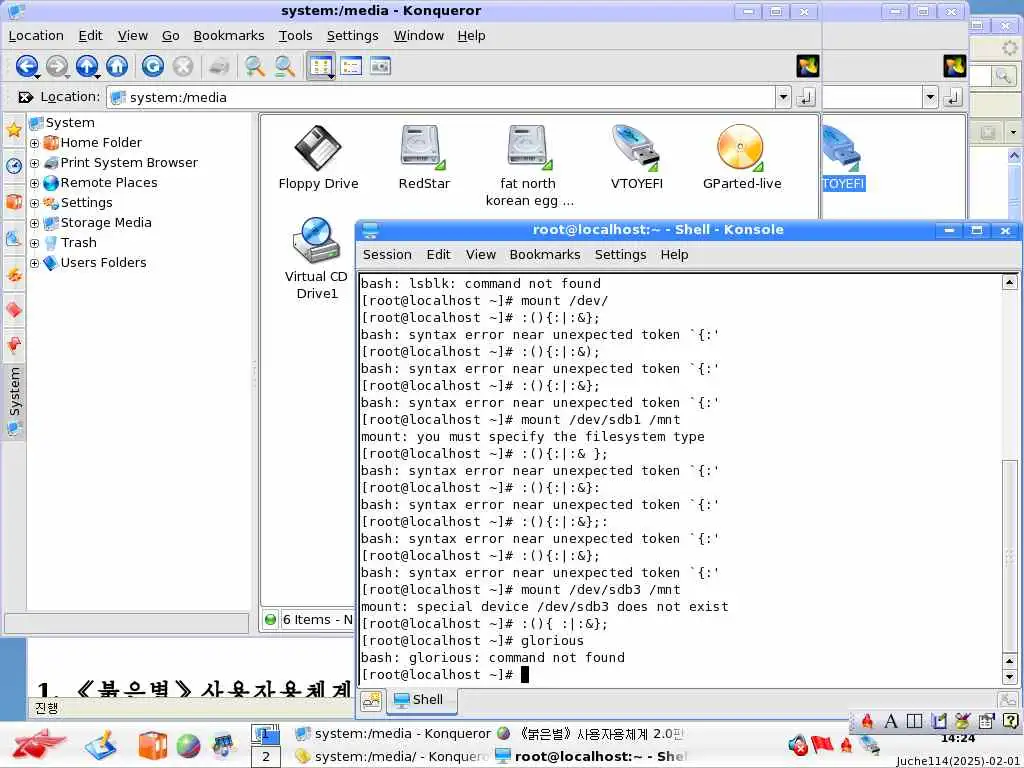Open Konsole's Settings menu

pos(620,255)
